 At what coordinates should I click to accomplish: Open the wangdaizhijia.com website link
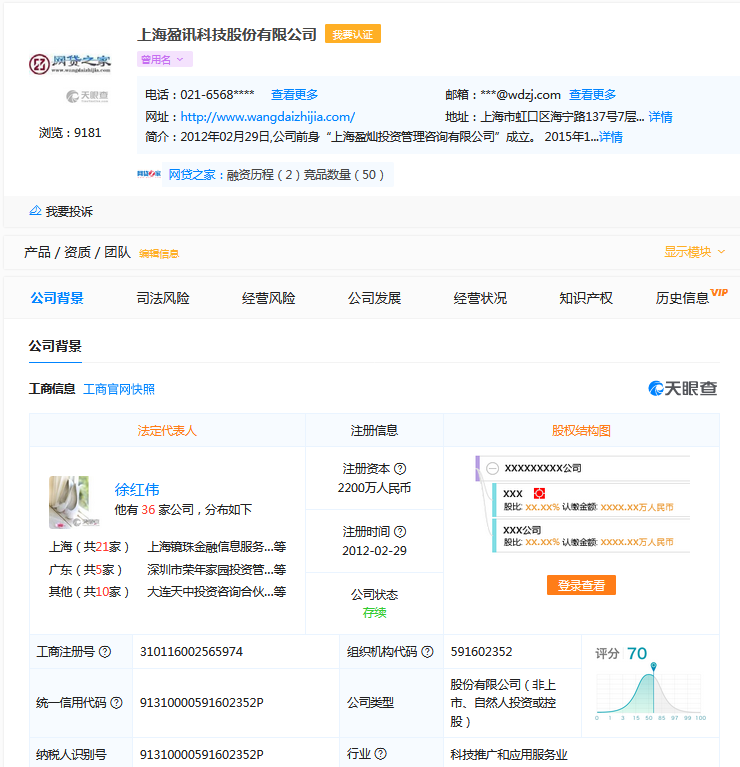coord(268,117)
